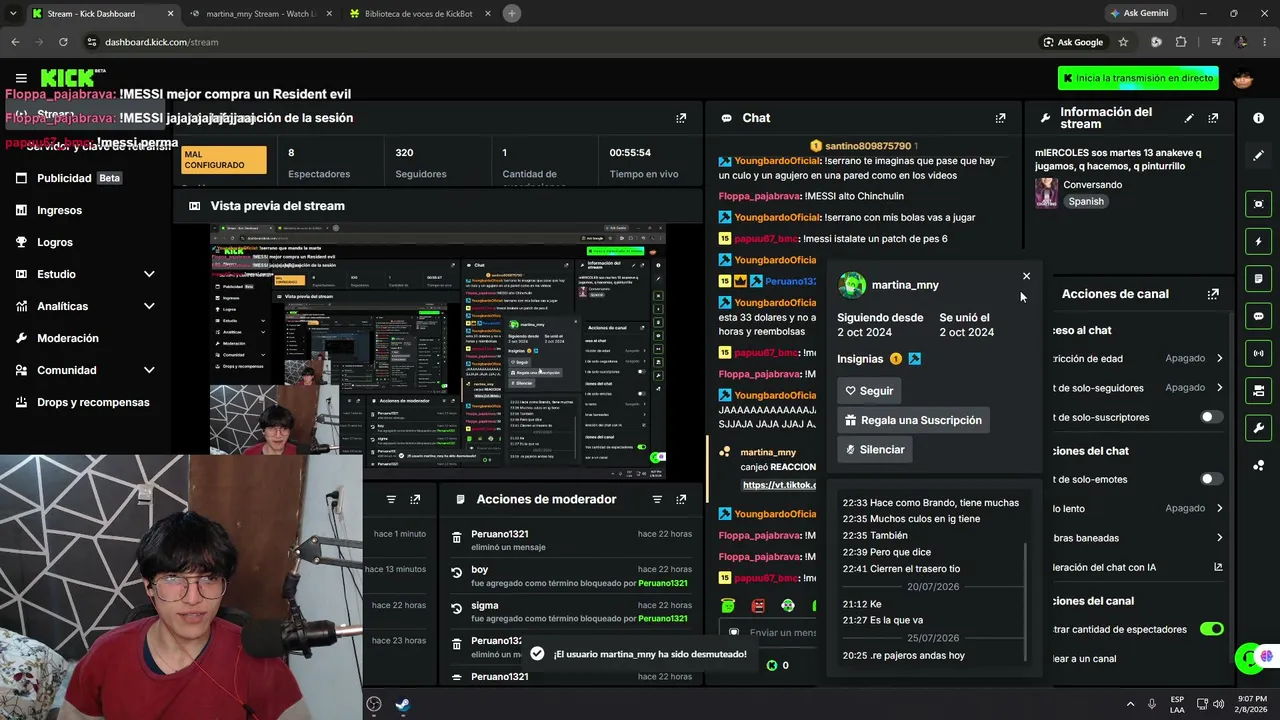Pop out the Chat panel
The image size is (1280, 720).
click(1000, 118)
